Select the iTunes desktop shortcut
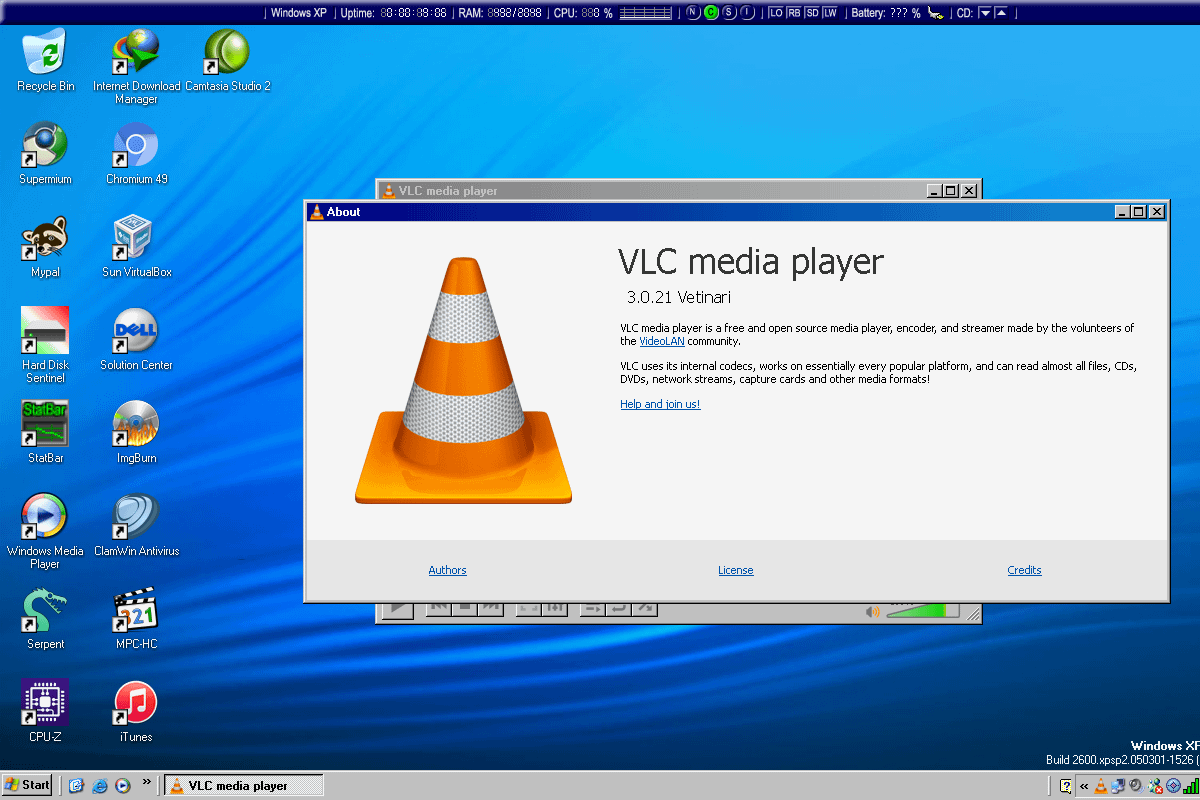Viewport: 1200px width, 800px height. [x=136, y=711]
